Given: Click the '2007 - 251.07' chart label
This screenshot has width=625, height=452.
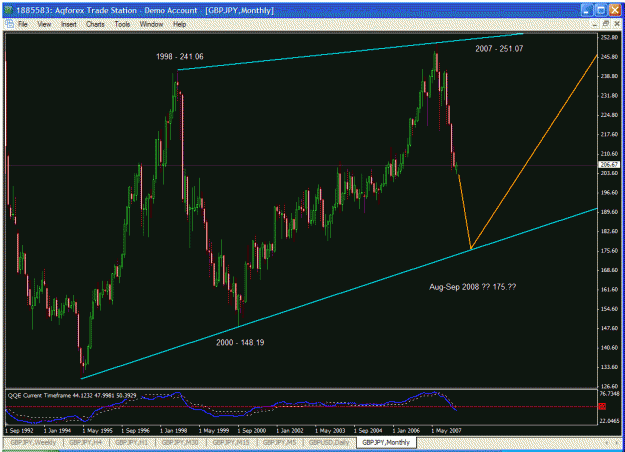Looking at the screenshot, I should tap(499, 49).
